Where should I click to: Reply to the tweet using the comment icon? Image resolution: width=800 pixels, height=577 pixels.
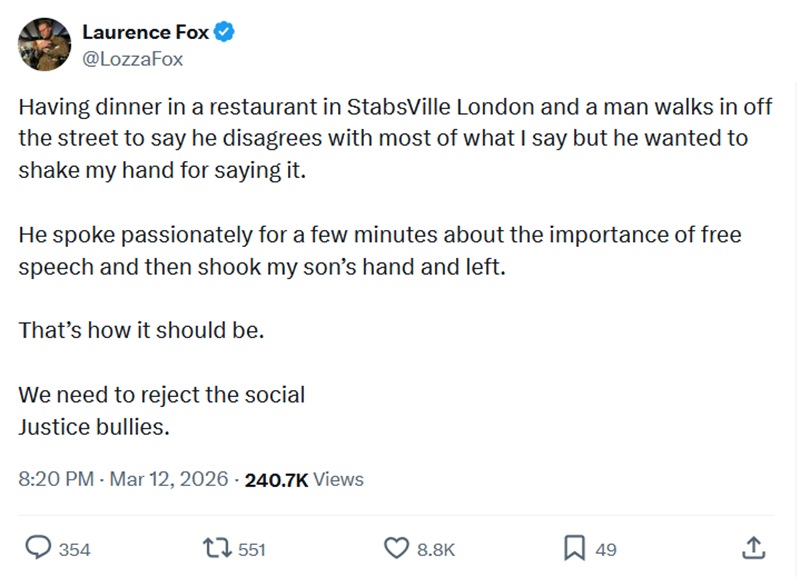coord(40,548)
